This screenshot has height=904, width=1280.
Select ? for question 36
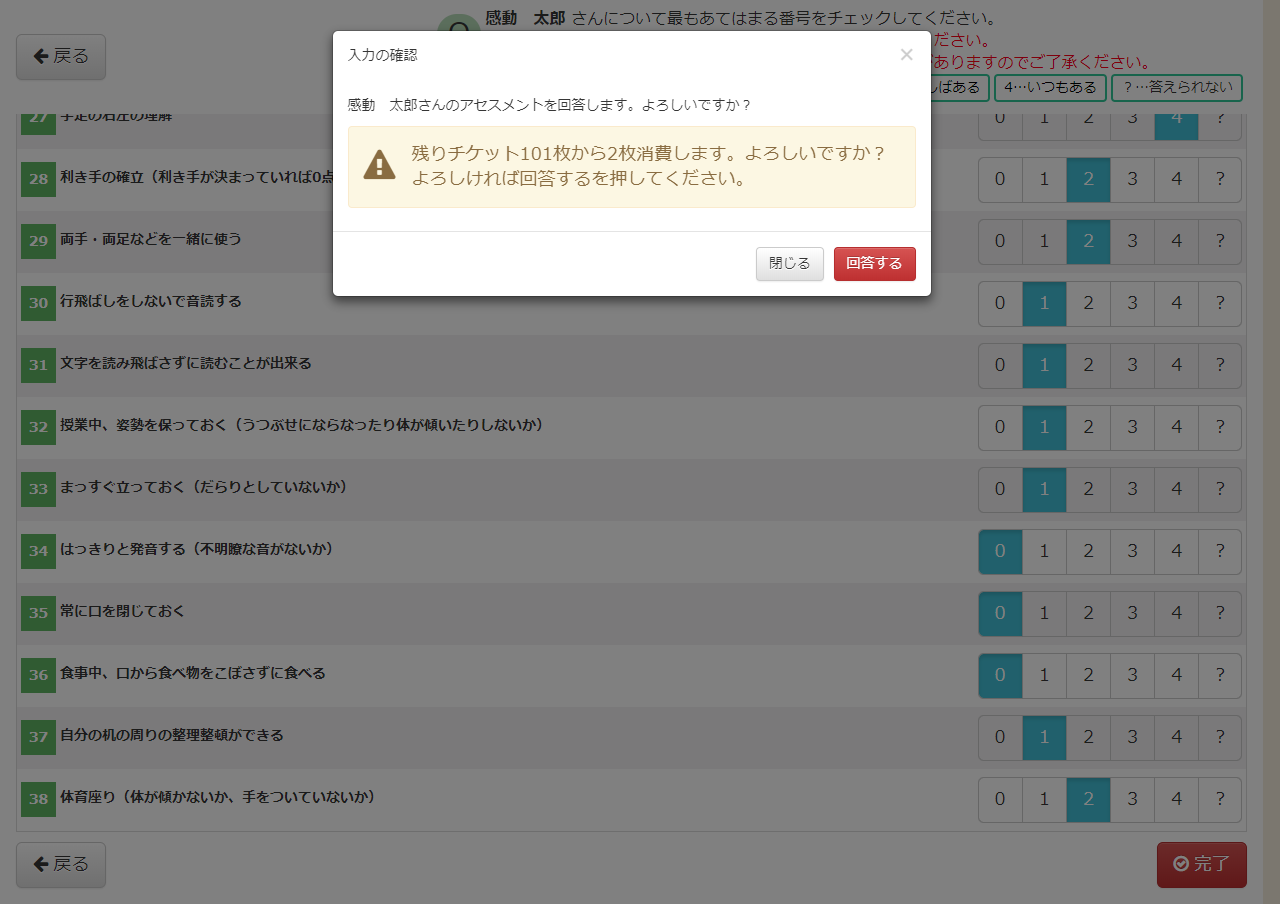[1220, 676]
